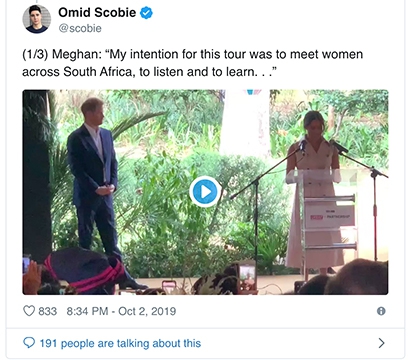Viewport: 408px width, 360px height.
Task: Play the embedded tweet video
Action: (x=205, y=192)
